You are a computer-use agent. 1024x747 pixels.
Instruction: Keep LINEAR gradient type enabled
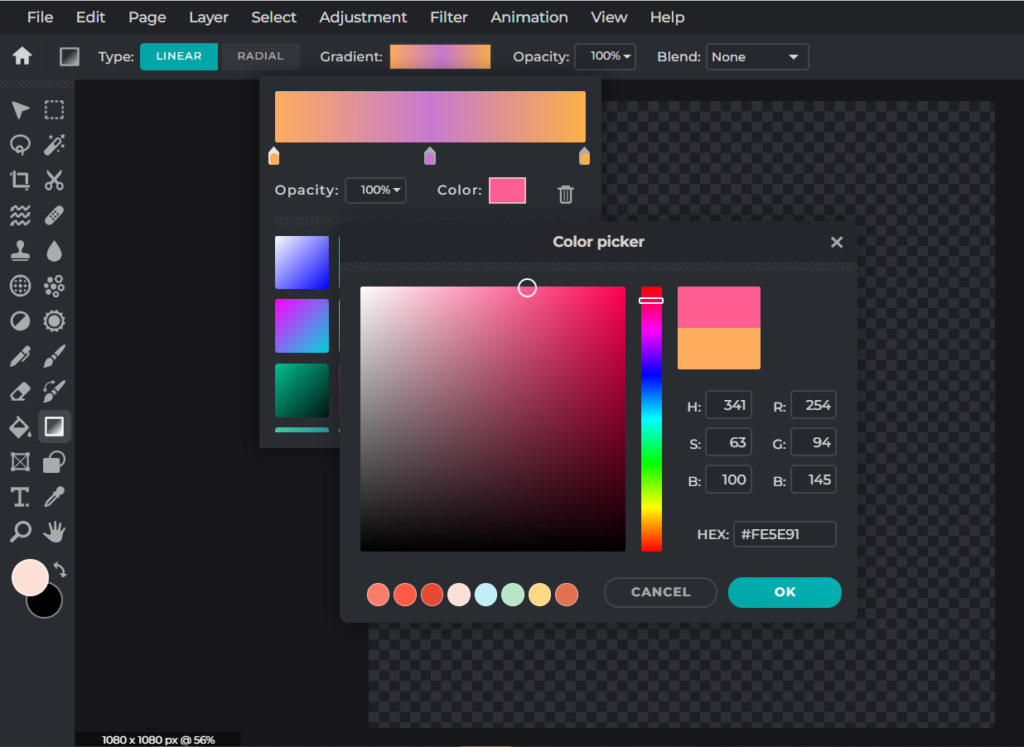(179, 56)
